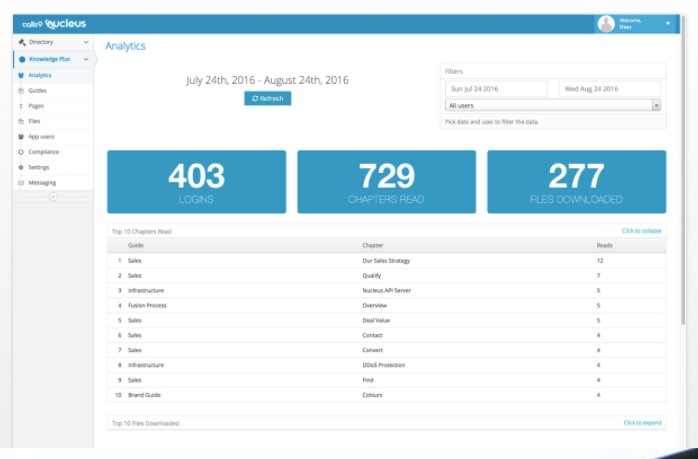Click the Files sidebar icon

[x=21, y=121]
